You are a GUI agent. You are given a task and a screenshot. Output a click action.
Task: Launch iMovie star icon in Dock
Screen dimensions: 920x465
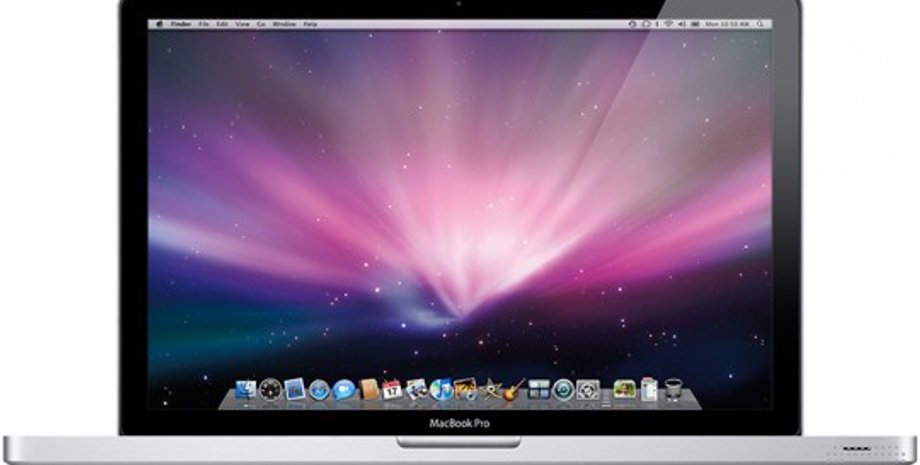coord(490,390)
